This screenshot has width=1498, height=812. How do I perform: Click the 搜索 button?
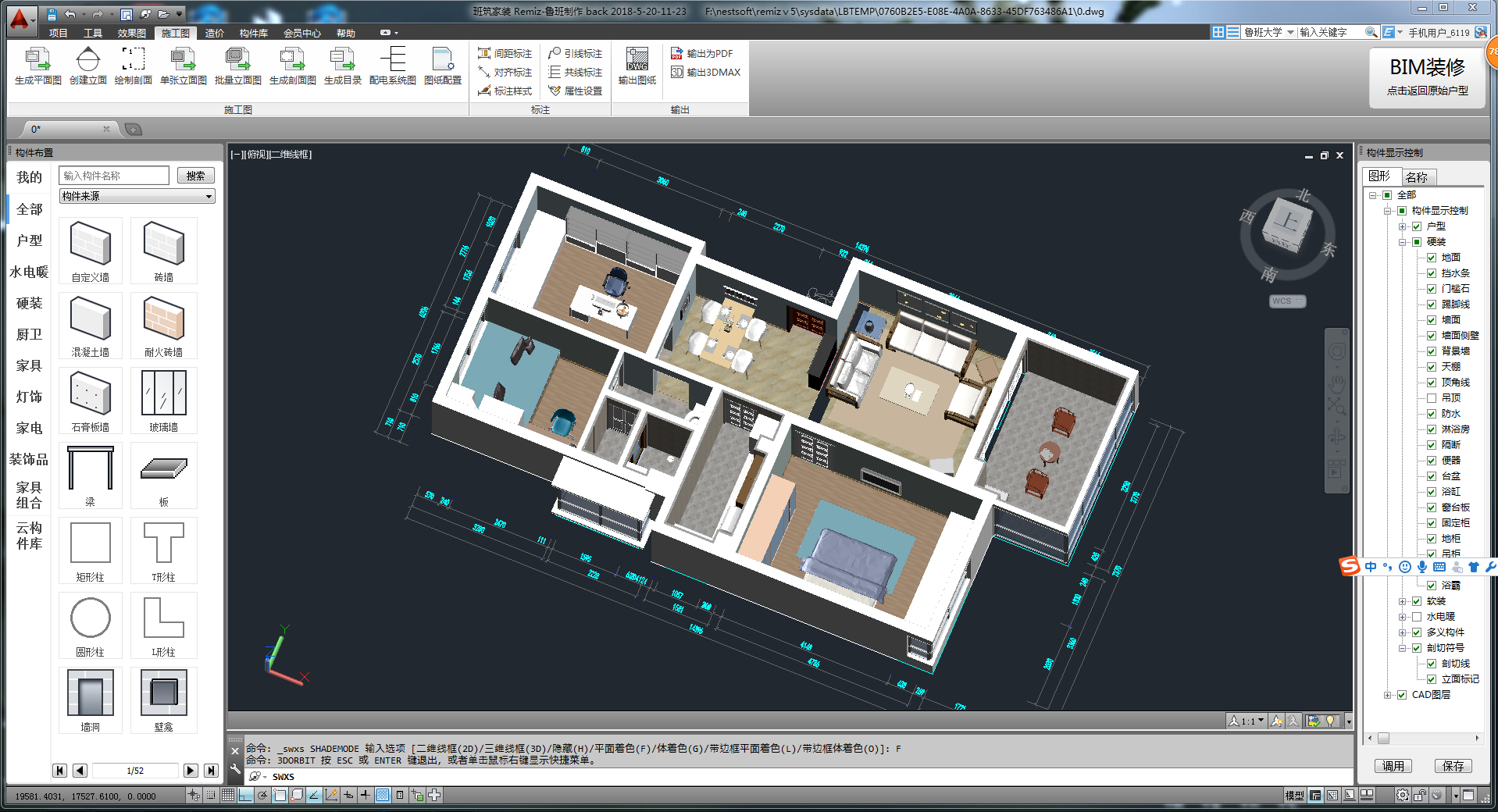[x=195, y=176]
